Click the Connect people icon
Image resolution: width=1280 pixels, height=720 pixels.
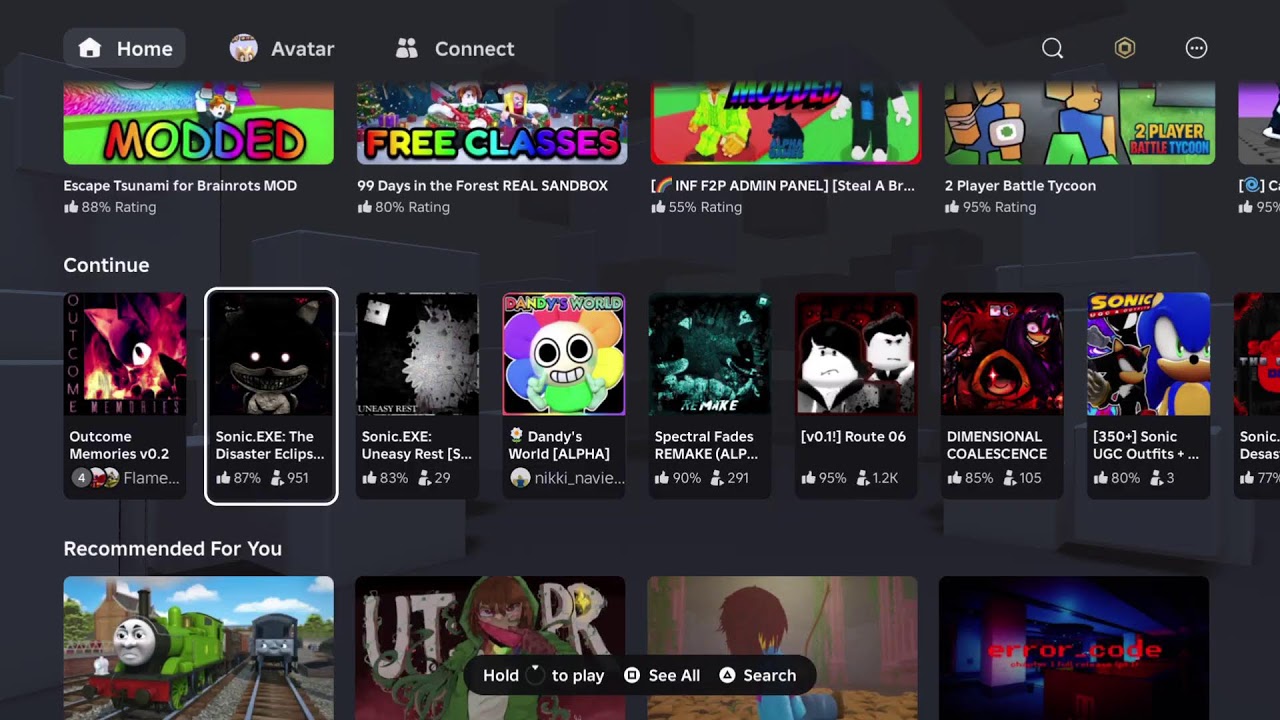coord(406,49)
